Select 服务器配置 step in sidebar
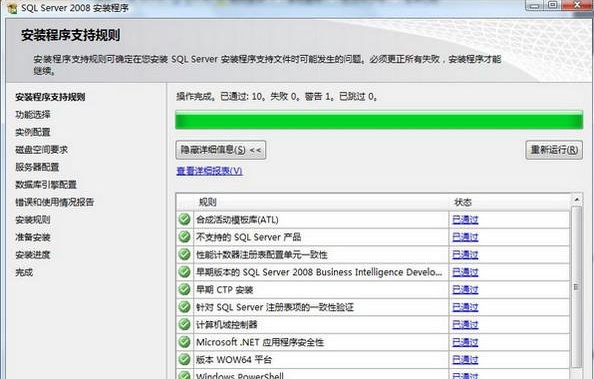The height and width of the screenshot is (379, 594). (37, 167)
